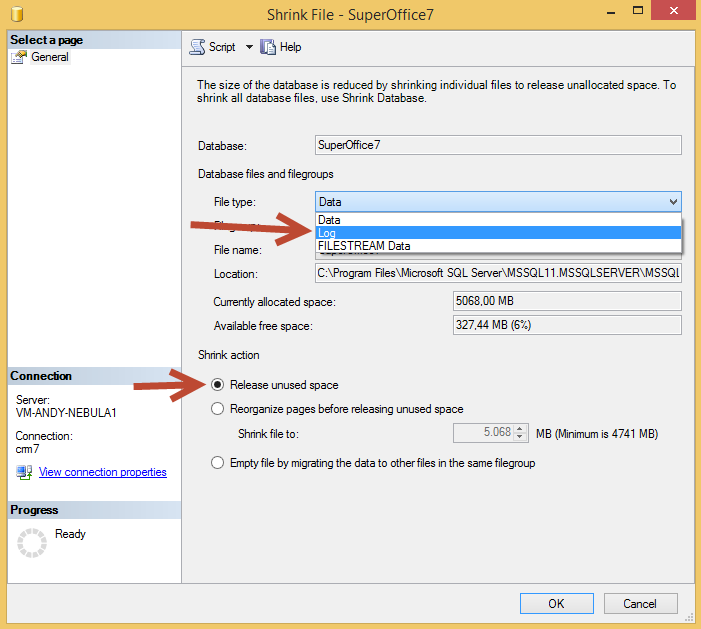Click the connection name crm7
This screenshot has width=701, height=629.
[27, 449]
